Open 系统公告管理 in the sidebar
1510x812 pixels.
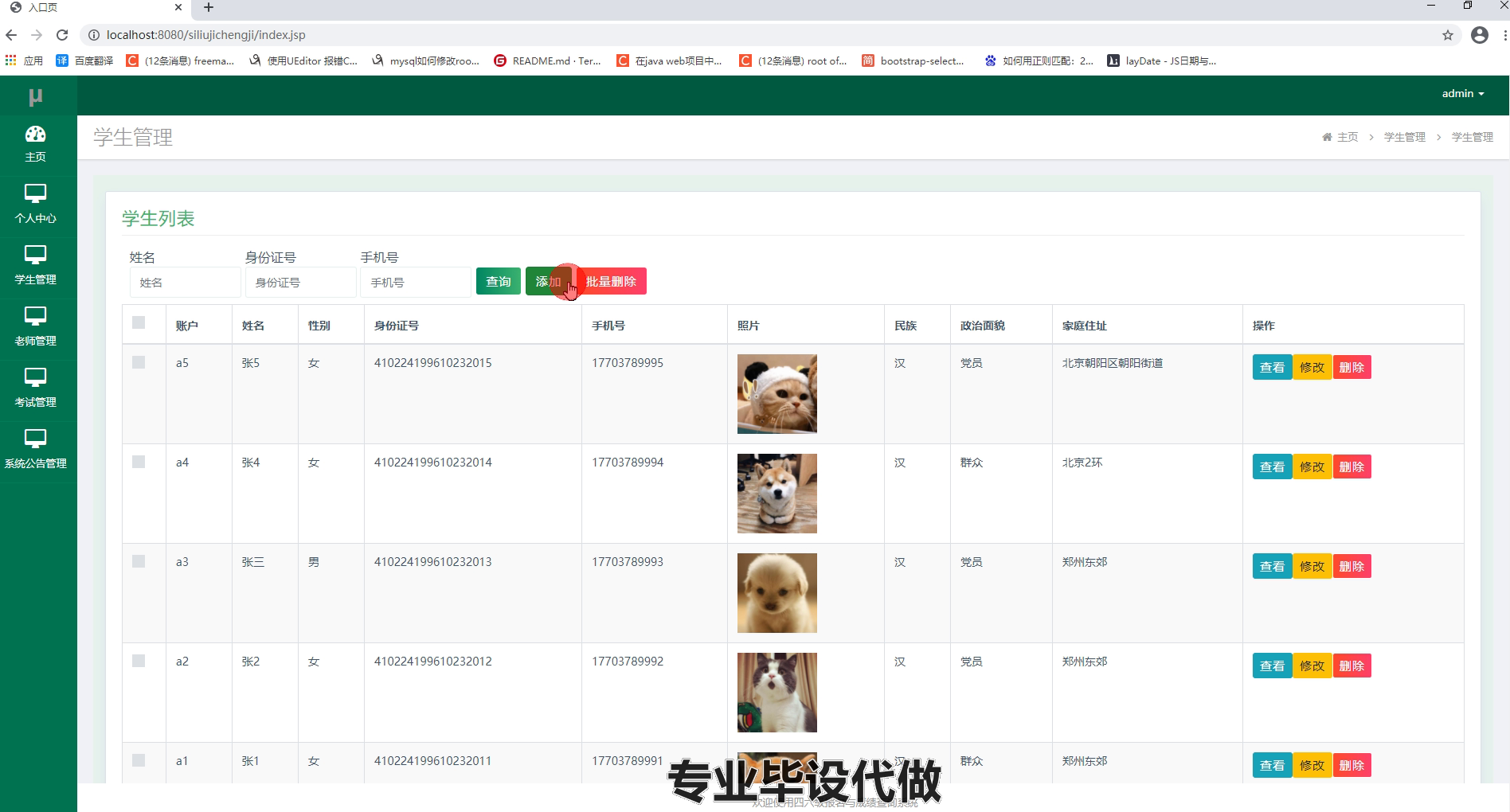point(36,451)
